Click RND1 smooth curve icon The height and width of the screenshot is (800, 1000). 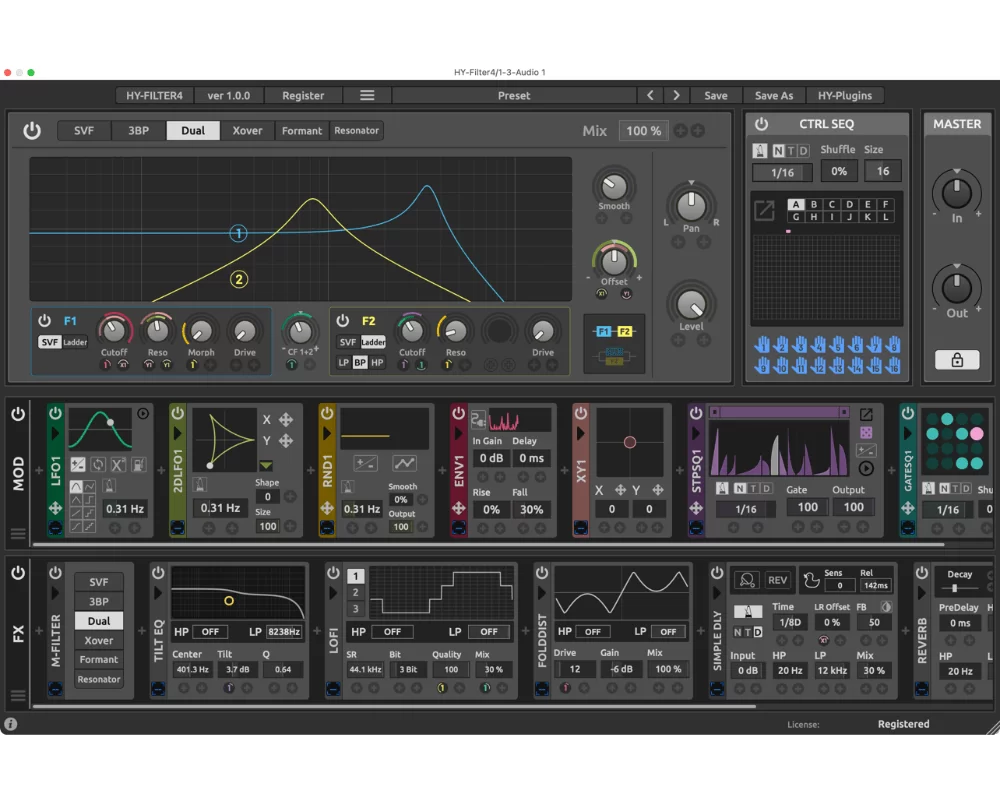404,463
